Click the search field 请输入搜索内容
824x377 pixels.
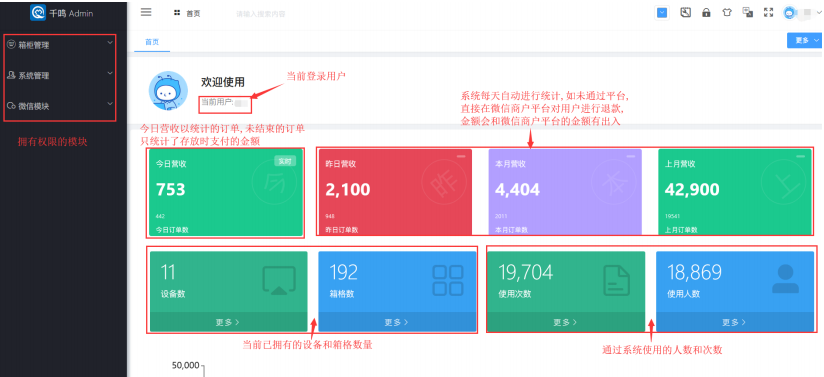pos(261,14)
